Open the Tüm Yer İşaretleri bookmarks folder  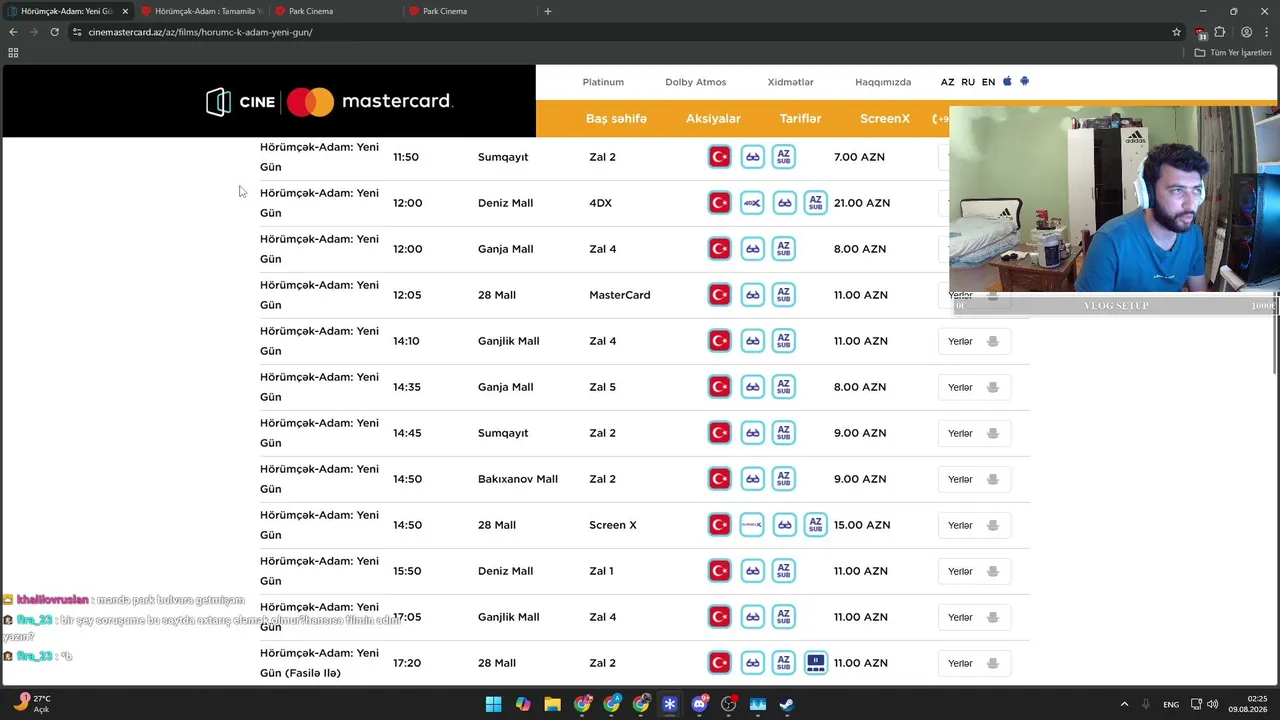pos(1233,53)
